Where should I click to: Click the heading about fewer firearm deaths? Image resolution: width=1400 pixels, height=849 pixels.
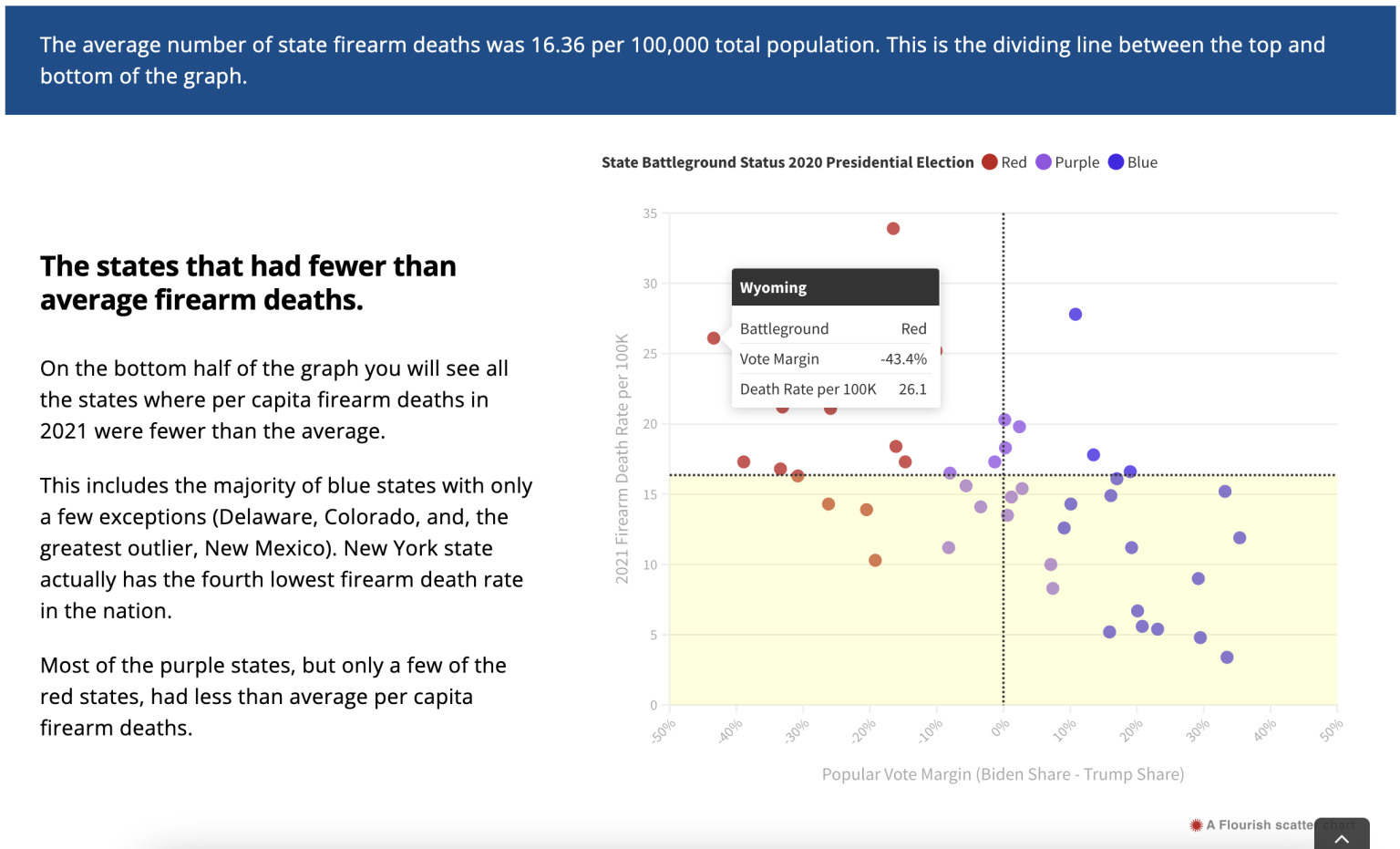click(248, 283)
